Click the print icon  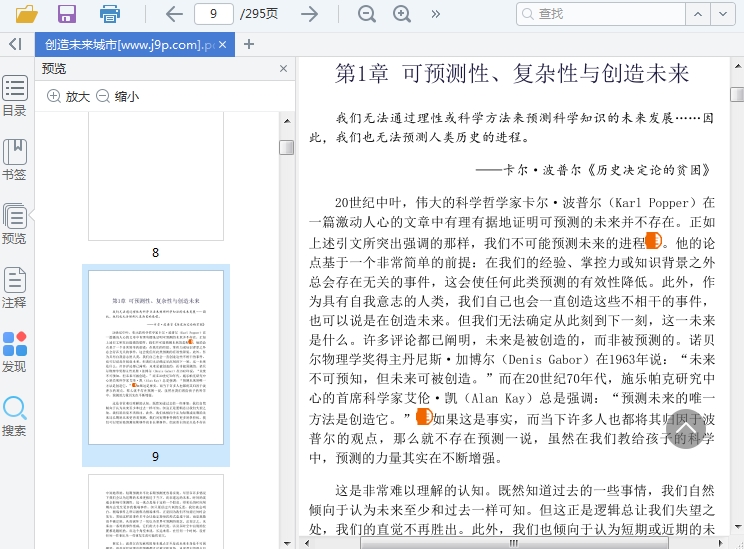[110, 14]
